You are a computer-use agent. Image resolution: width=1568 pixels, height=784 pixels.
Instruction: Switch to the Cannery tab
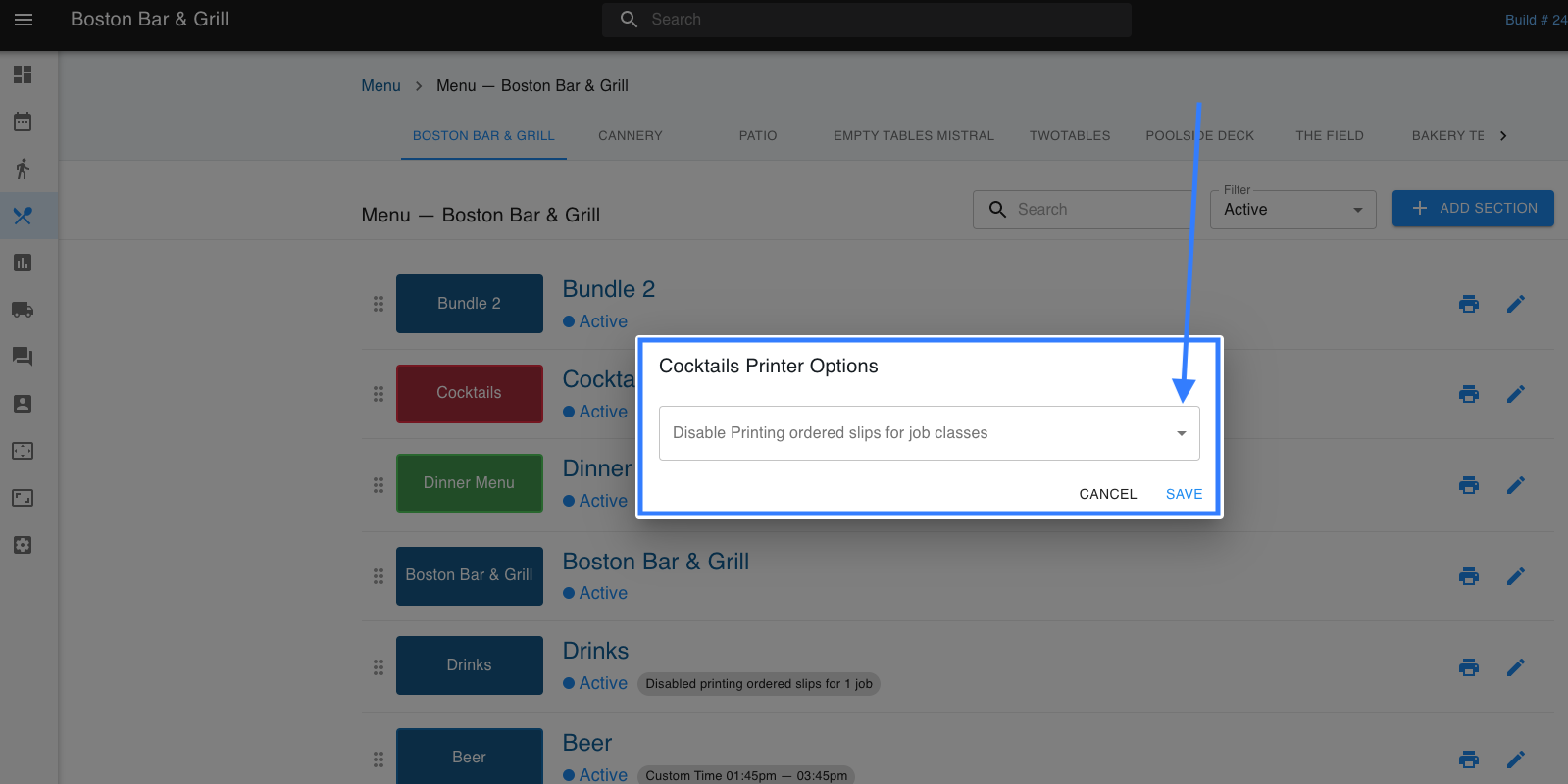click(630, 136)
